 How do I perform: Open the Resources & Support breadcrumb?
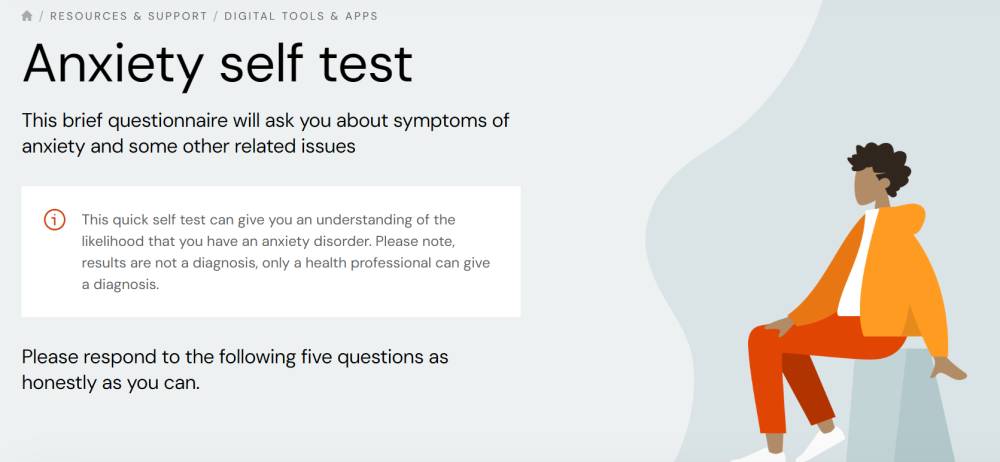128,16
